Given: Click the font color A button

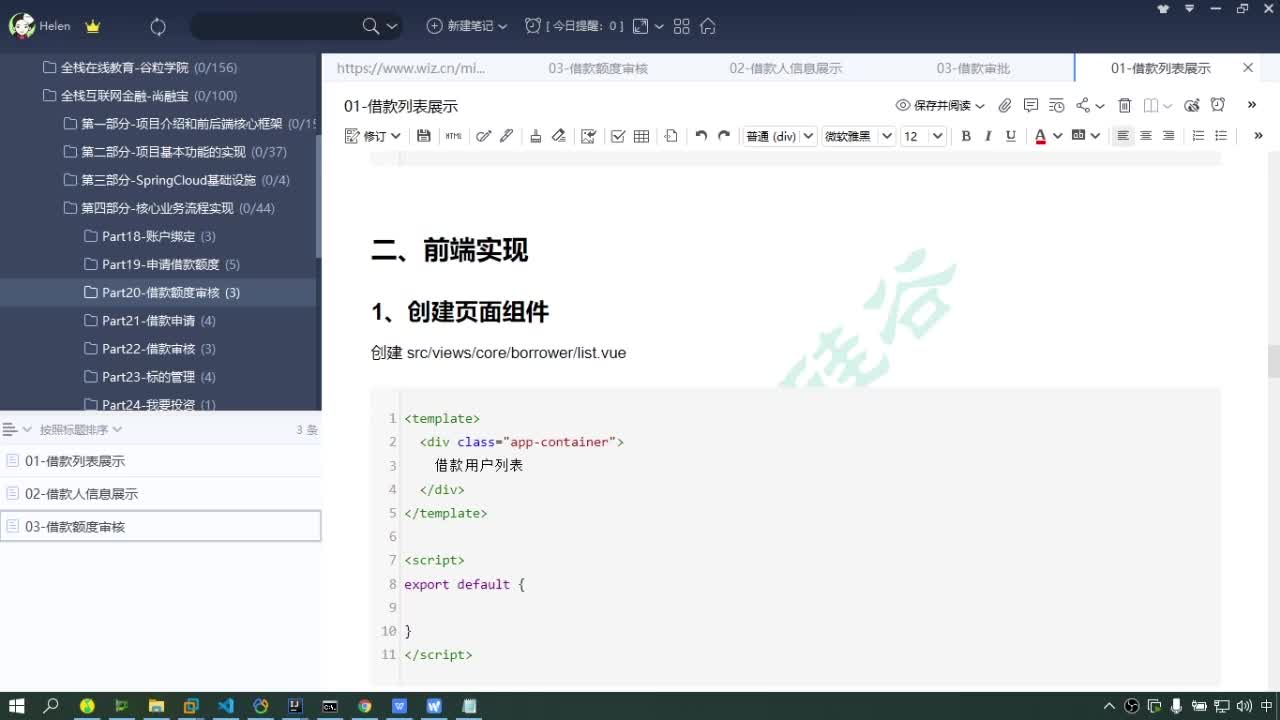Looking at the screenshot, I should [1040, 136].
